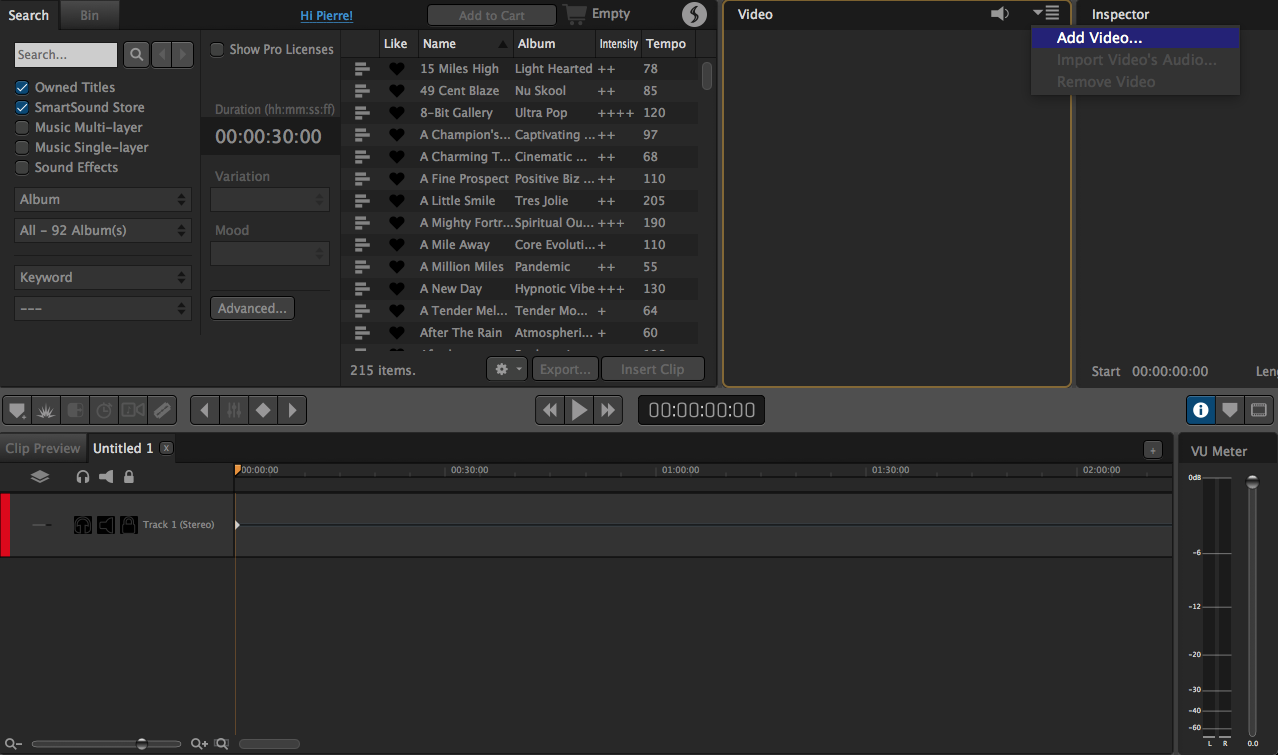
Task: Click the VU Meter volume slider knob
Action: point(1252,482)
